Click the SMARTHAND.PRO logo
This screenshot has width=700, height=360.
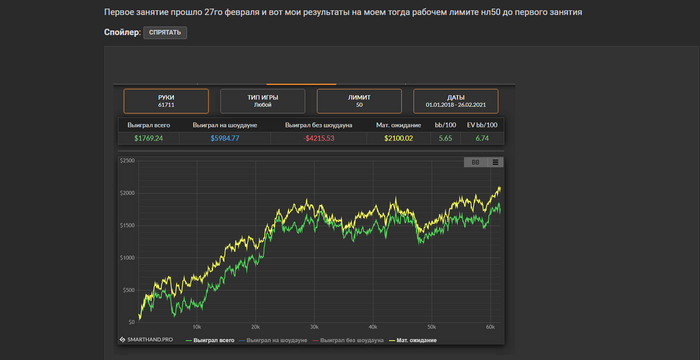pos(146,340)
